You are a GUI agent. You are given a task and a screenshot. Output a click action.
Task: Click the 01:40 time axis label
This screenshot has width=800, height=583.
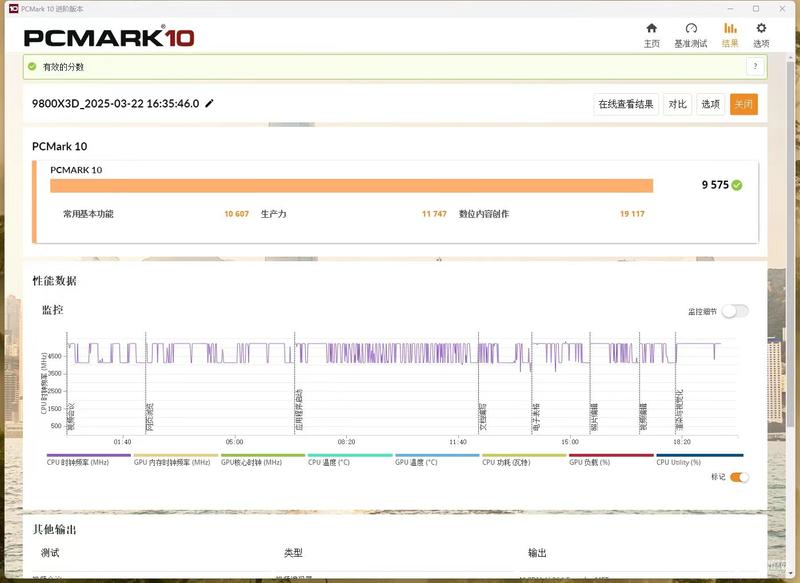pyautogui.click(x=122, y=442)
